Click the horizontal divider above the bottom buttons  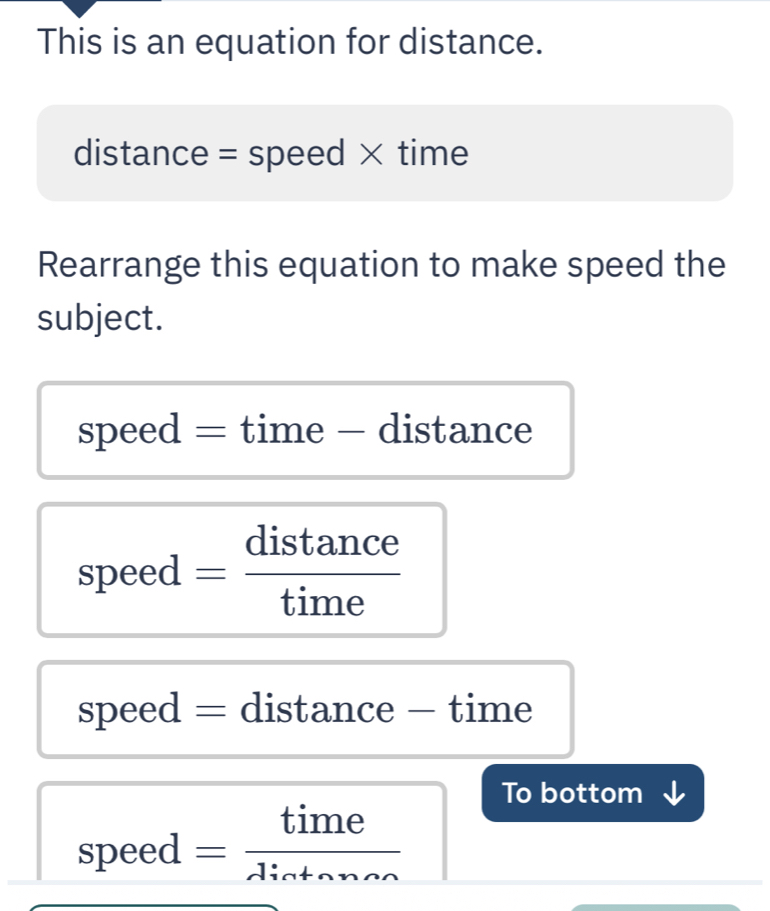(x=385, y=882)
